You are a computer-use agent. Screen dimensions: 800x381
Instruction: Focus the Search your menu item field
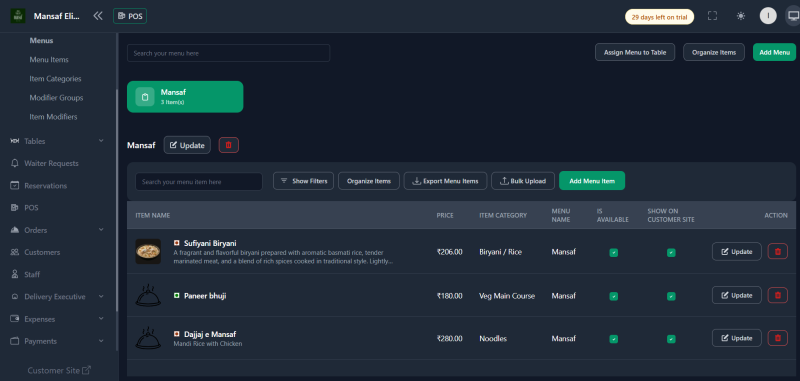(199, 182)
